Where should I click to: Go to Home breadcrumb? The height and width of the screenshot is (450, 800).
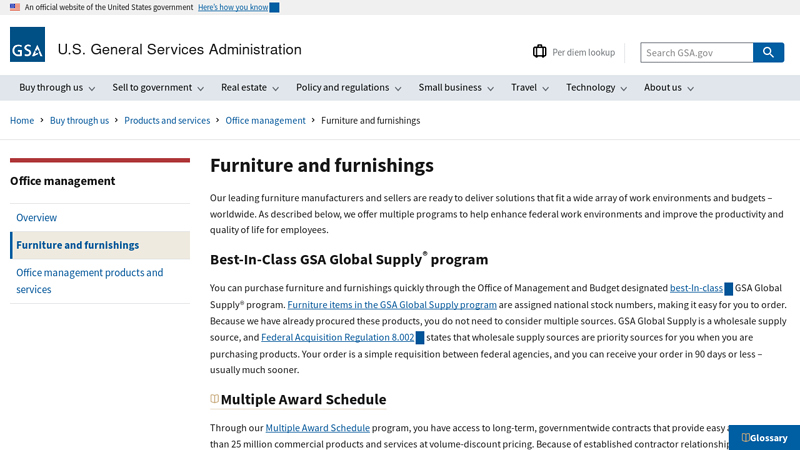click(22, 120)
